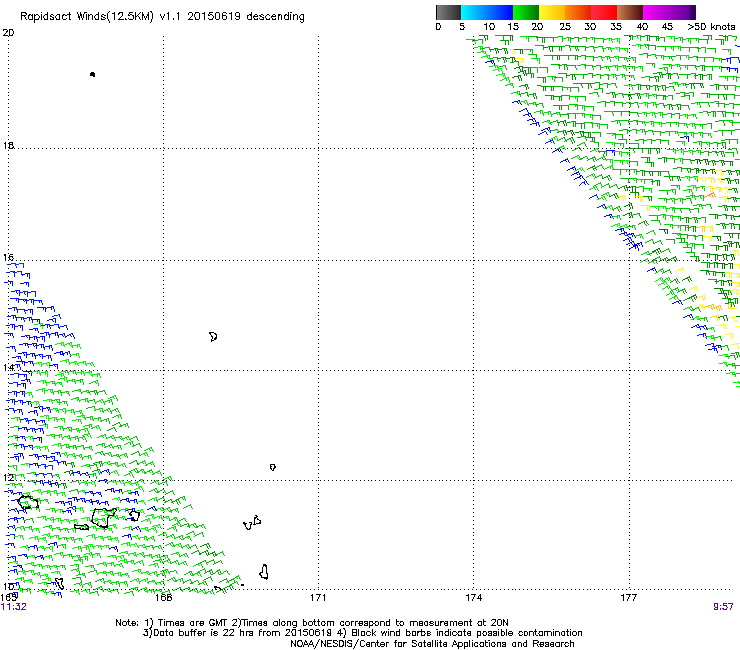Click the Rapidscat Winds chart title
740x650 pixels.
162,17
